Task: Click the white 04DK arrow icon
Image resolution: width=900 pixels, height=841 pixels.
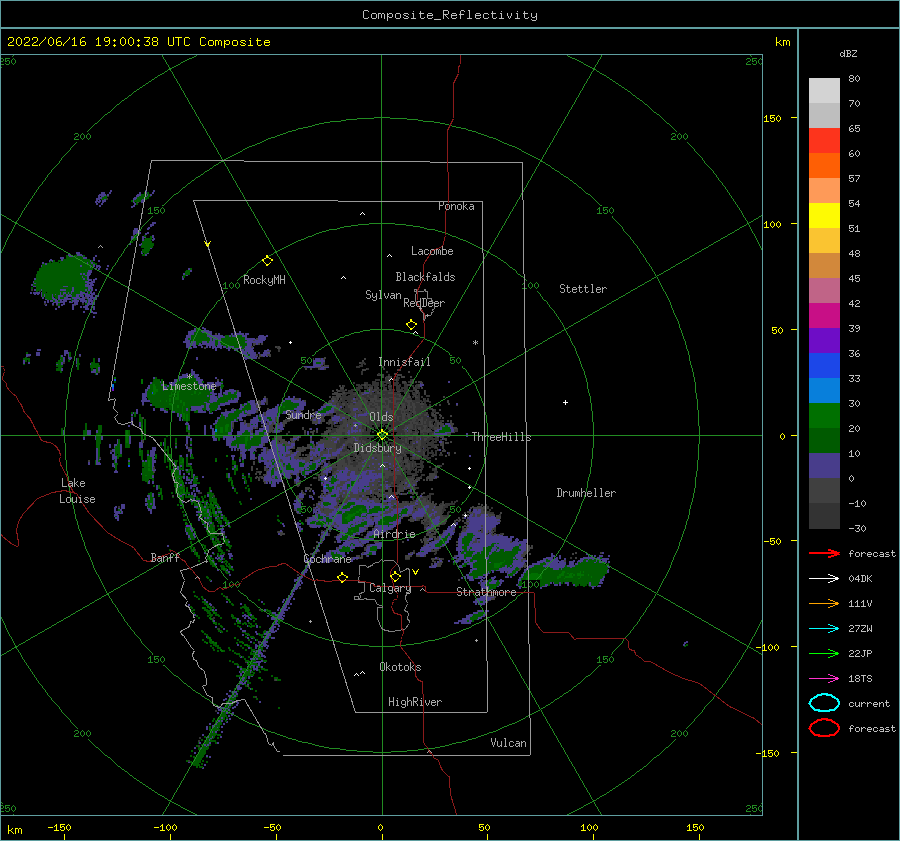Action: tap(824, 579)
